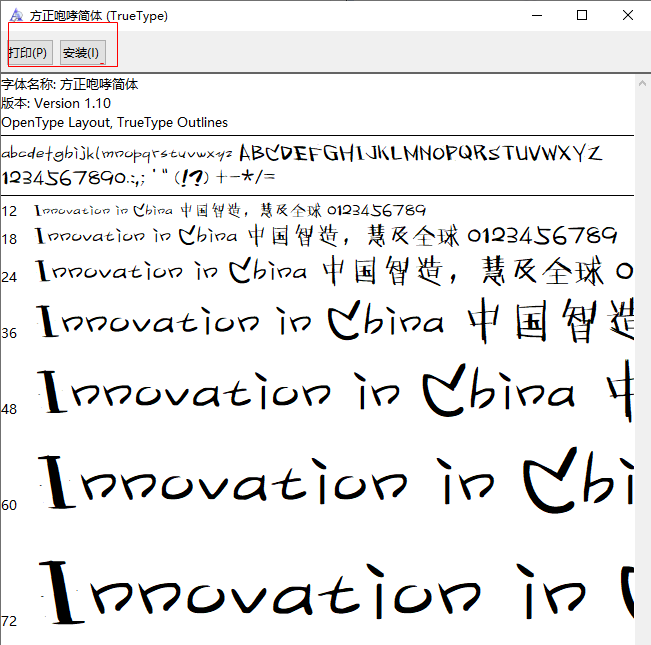Click the size 60 label
Screen dimensions: 651x645
click(9, 505)
